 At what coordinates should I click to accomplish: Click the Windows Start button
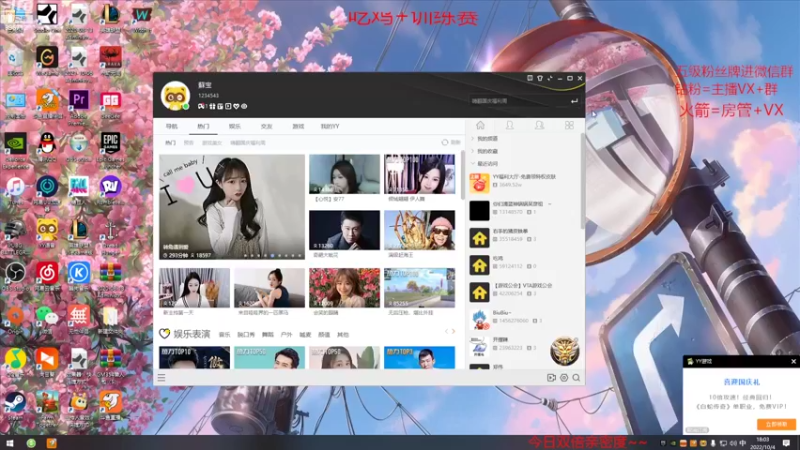pos(9,443)
